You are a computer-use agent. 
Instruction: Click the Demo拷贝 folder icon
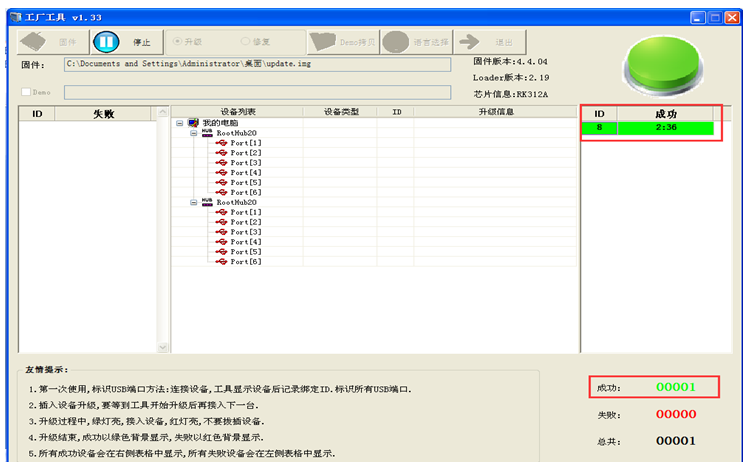(323, 42)
